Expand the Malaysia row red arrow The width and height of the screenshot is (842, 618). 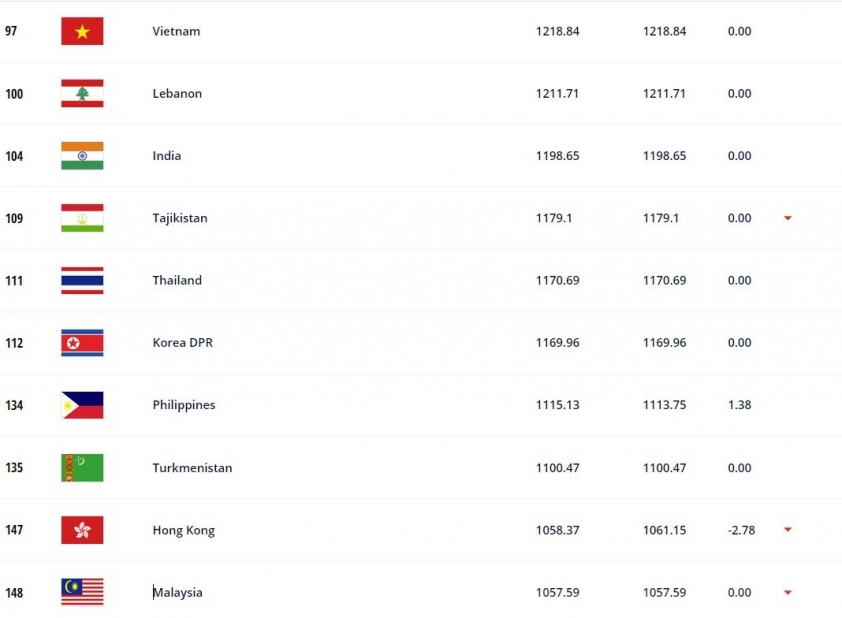coord(788,592)
